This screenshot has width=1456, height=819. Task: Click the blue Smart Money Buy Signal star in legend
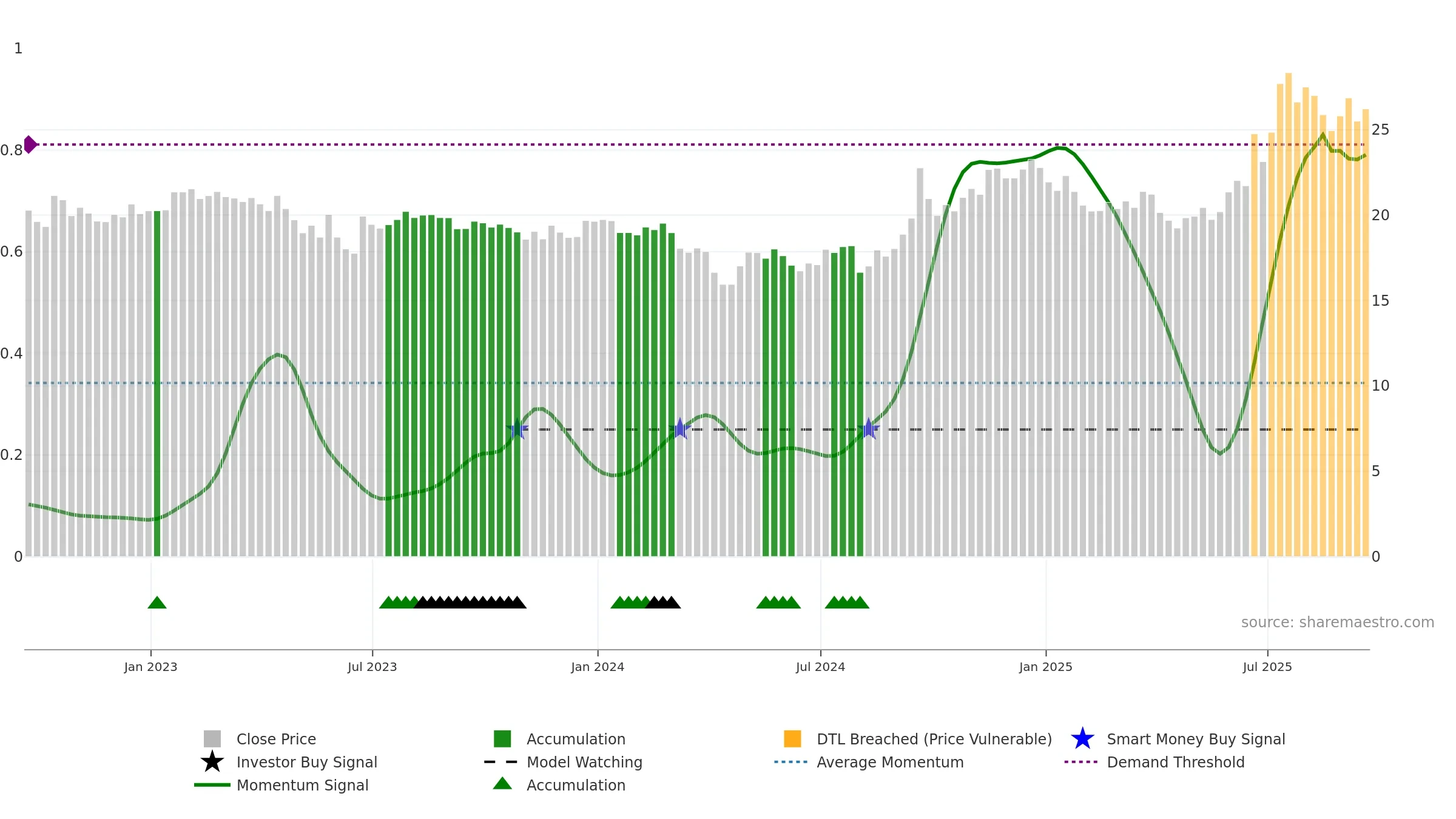1082,739
